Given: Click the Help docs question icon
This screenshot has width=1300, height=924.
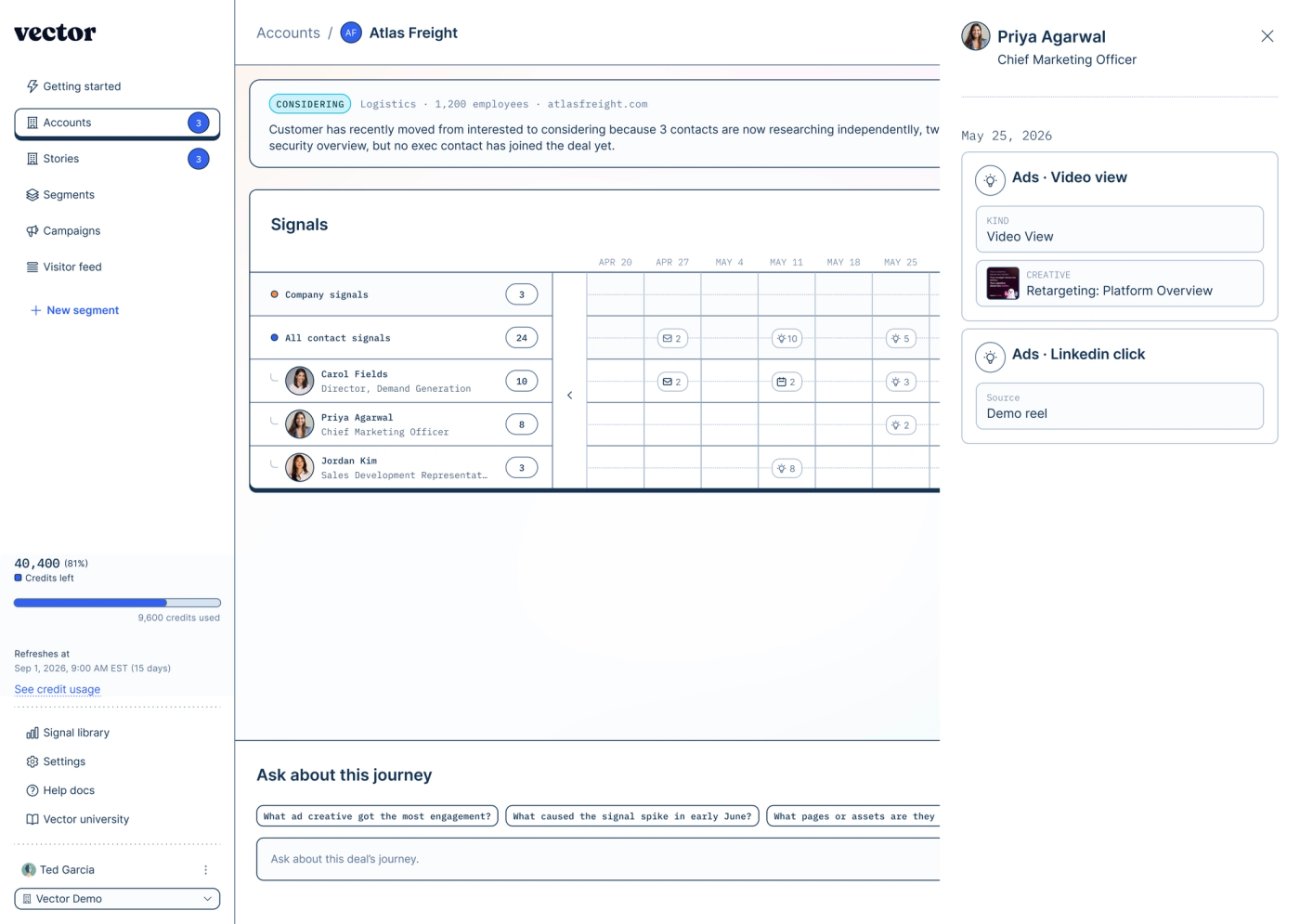Looking at the screenshot, I should pyautogui.click(x=32, y=790).
